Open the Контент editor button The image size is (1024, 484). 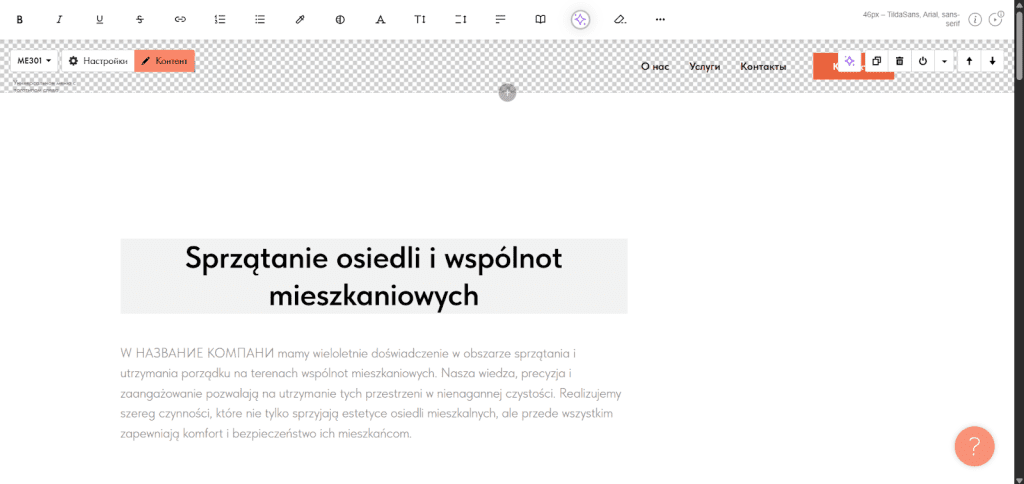pyautogui.click(x=165, y=61)
